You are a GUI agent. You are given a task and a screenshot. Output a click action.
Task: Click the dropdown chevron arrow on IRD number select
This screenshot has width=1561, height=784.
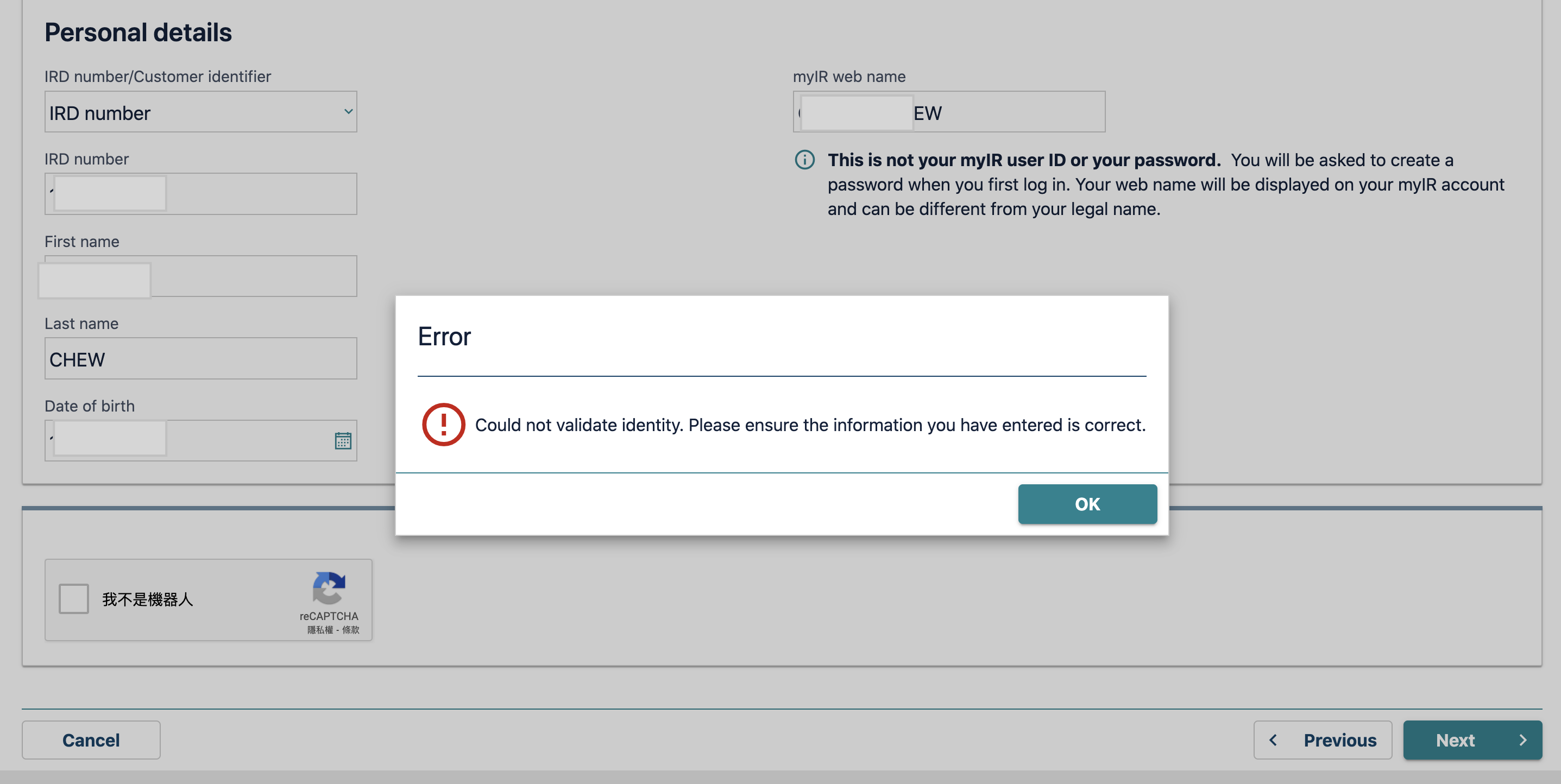[x=349, y=111]
